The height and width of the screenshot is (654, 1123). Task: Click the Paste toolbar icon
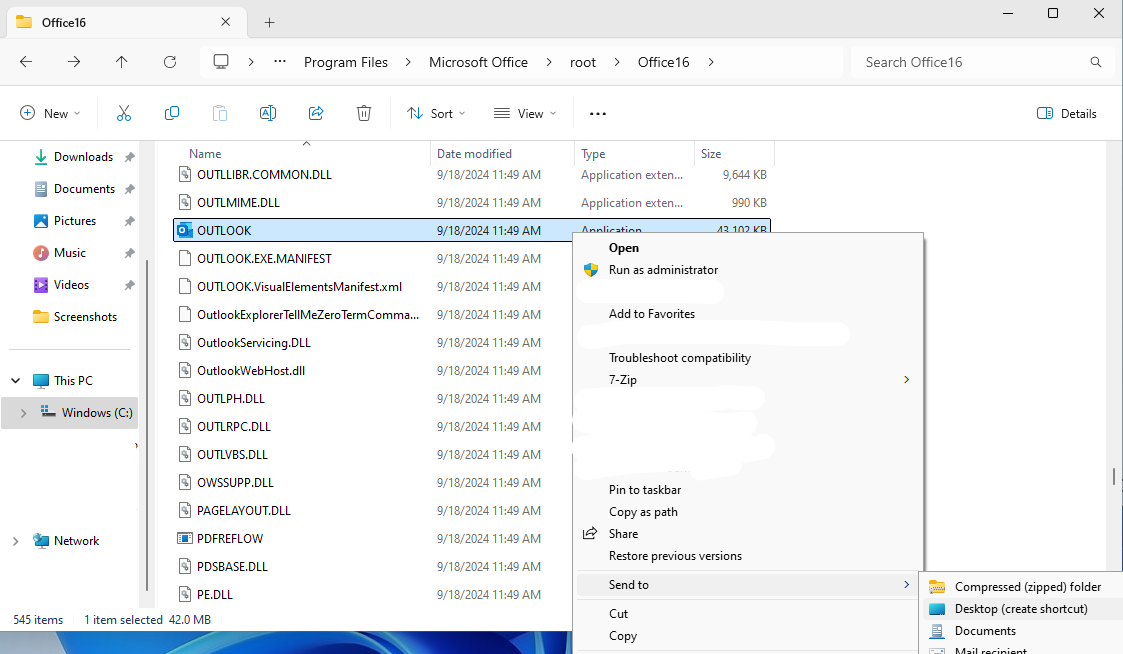(220, 113)
